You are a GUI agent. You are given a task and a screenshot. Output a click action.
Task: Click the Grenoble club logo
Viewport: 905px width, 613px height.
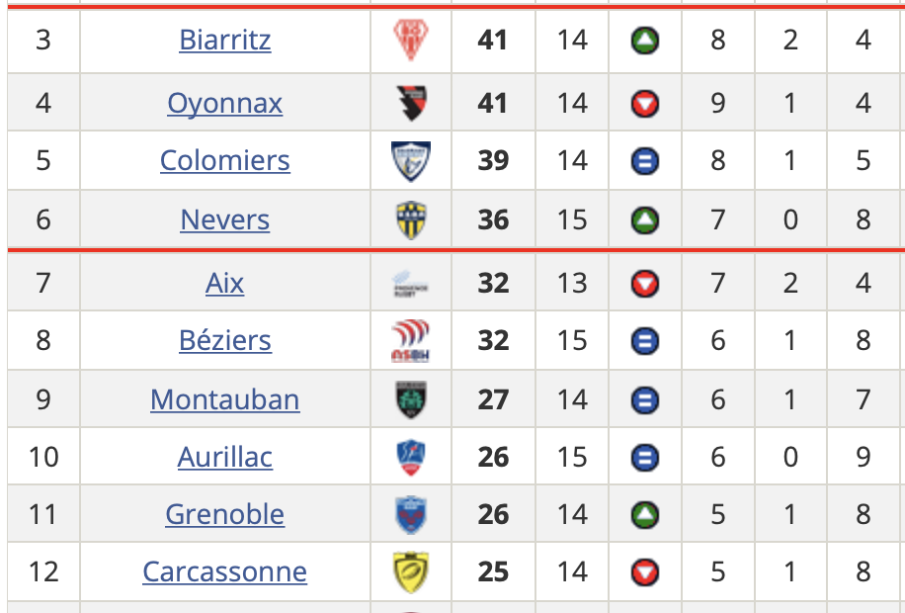pos(411,514)
